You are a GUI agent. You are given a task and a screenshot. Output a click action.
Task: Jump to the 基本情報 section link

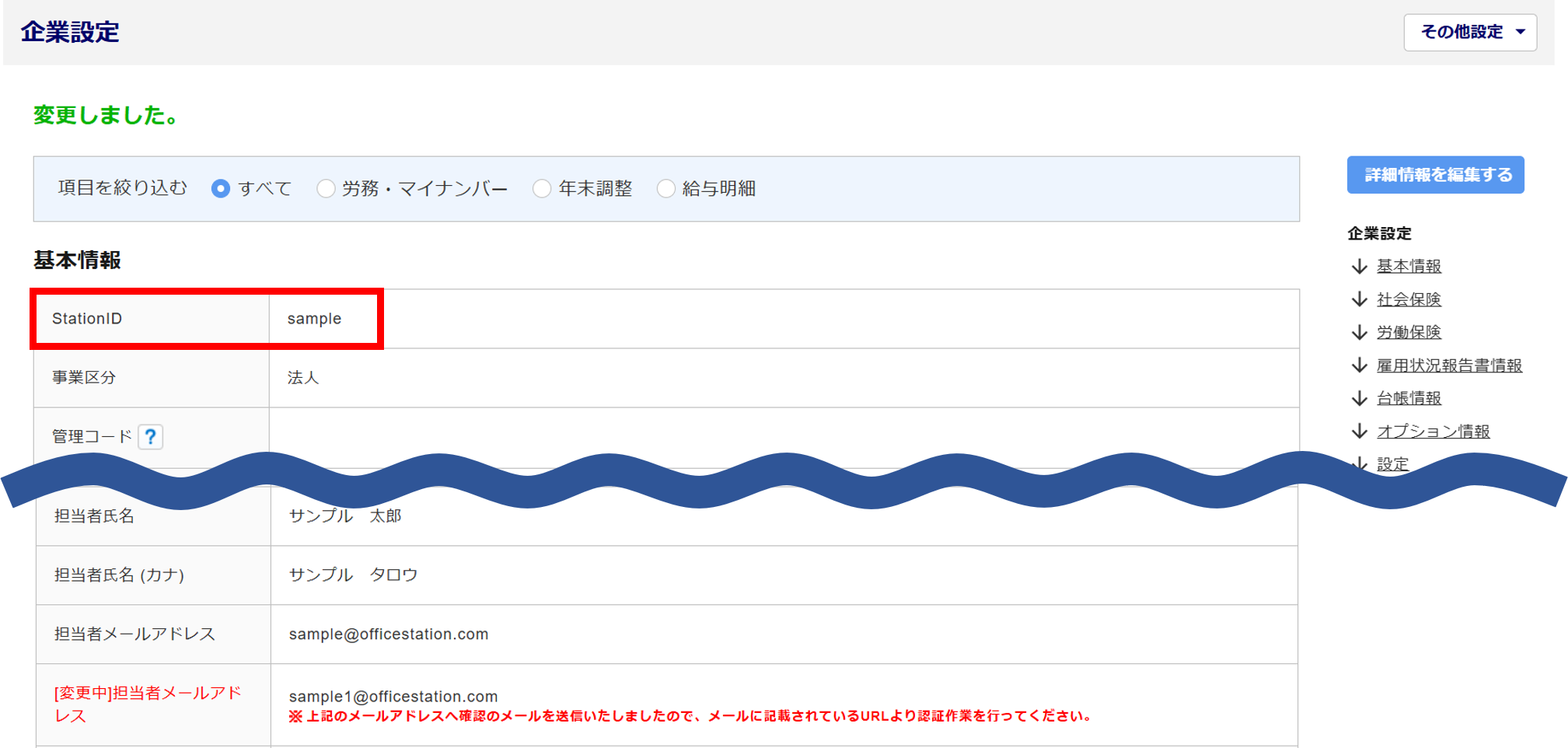[x=1409, y=266]
